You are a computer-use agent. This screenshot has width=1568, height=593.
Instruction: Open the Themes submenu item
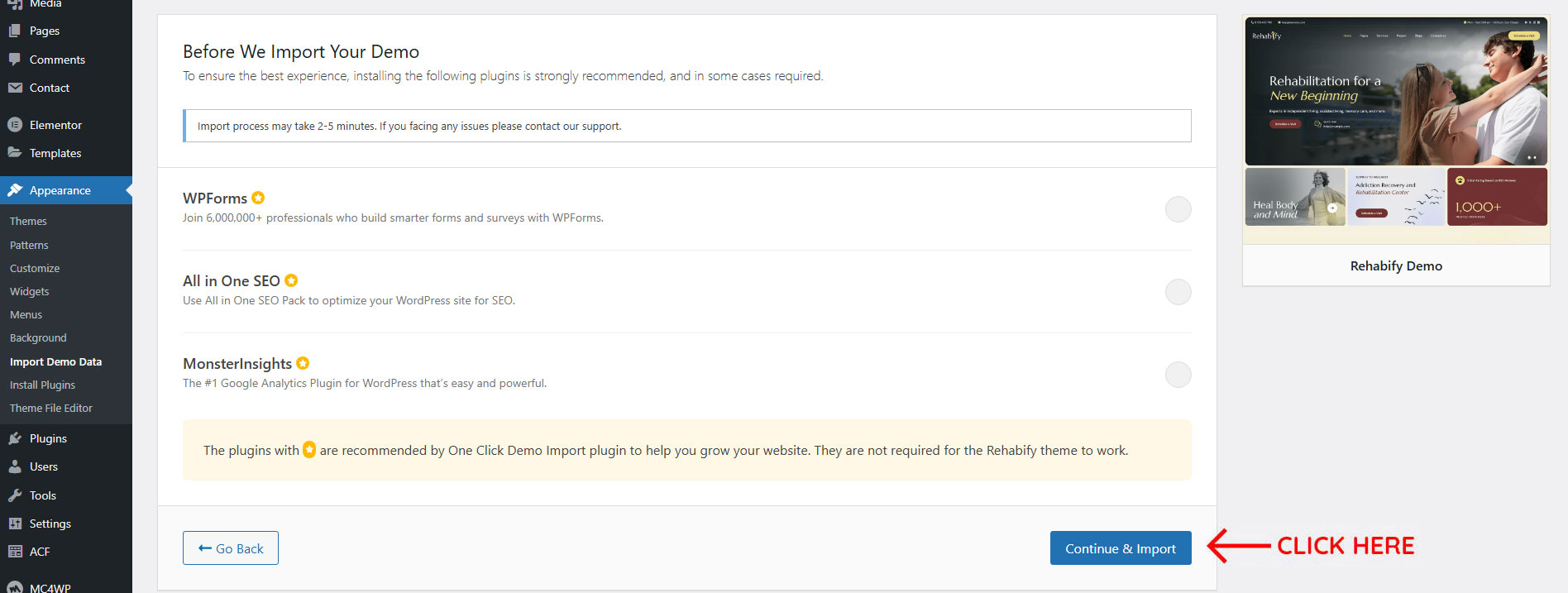pos(28,222)
